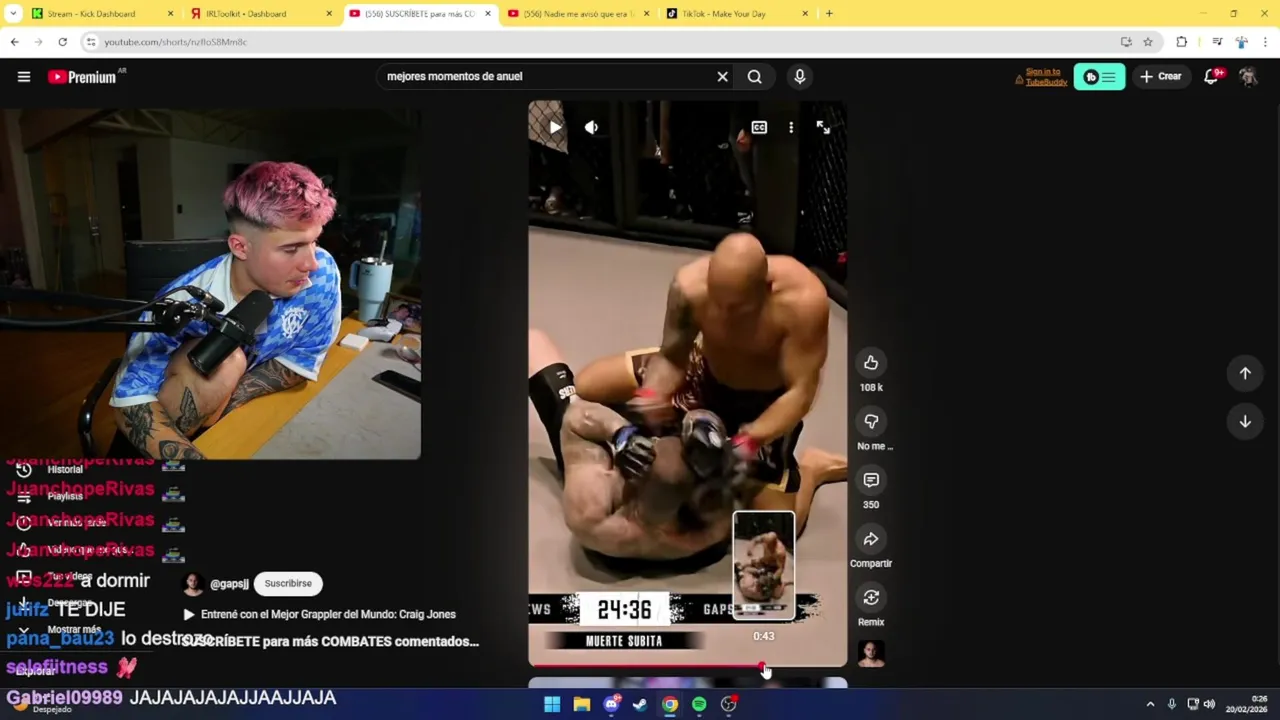The width and height of the screenshot is (1280, 720).
Task: Open system tray volume control
Action: pos(1209,704)
